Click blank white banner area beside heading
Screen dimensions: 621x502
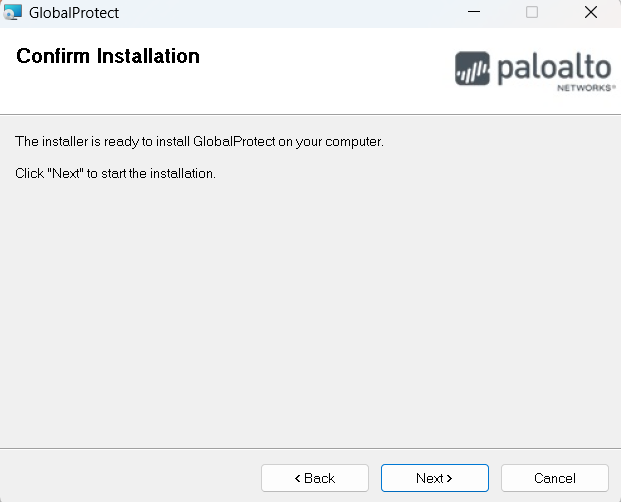pos(320,70)
